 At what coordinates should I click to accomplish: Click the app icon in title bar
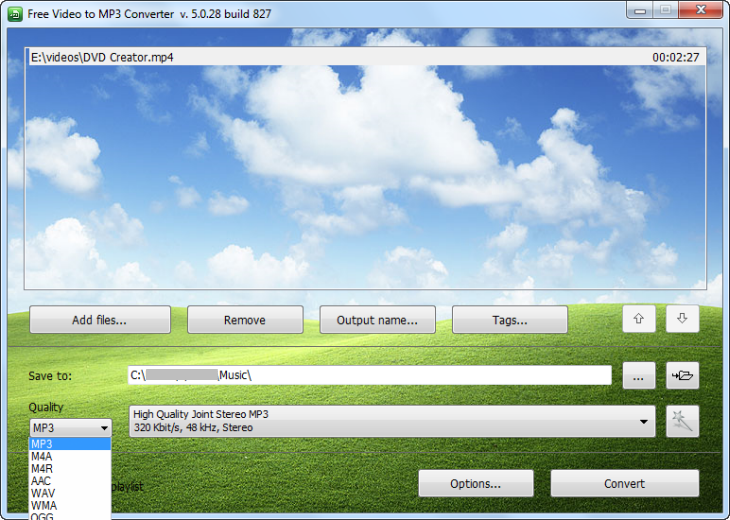pyautogui.click(x=15, y=14)
